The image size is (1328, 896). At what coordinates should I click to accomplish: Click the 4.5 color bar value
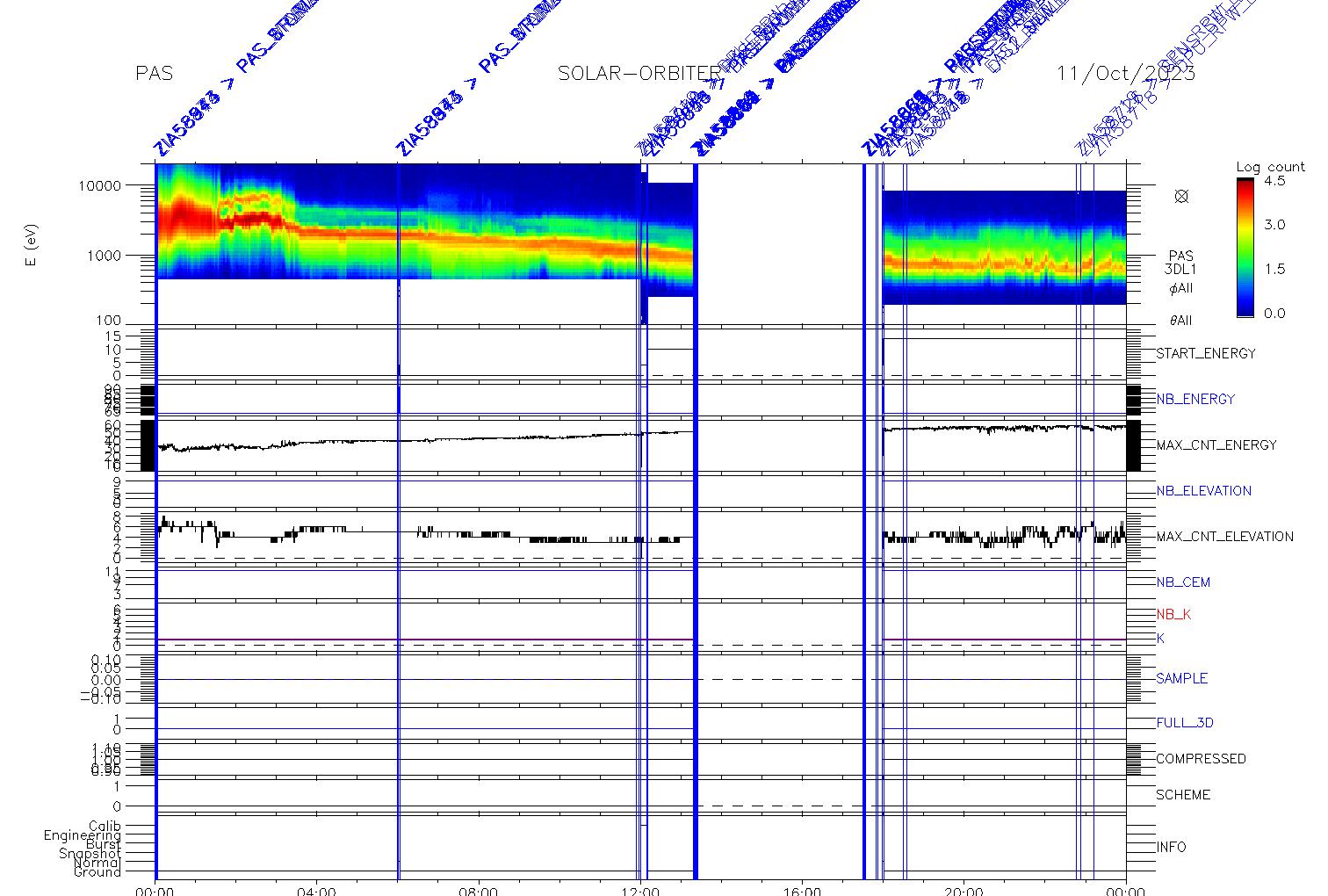pyautogui.click(x=1274, y=181)
